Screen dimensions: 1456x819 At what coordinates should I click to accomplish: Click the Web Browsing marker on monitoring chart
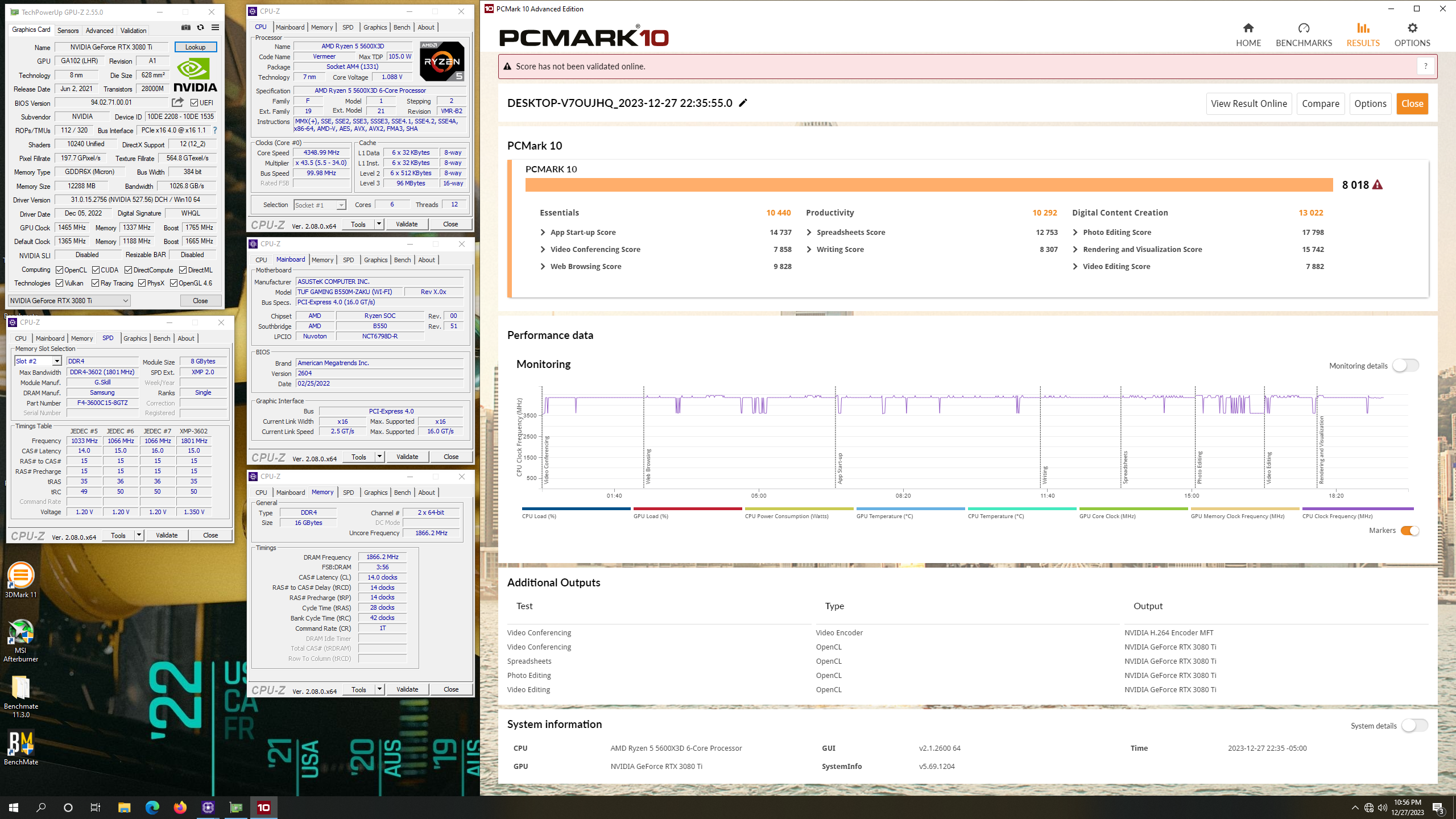[x=648, y=466]
